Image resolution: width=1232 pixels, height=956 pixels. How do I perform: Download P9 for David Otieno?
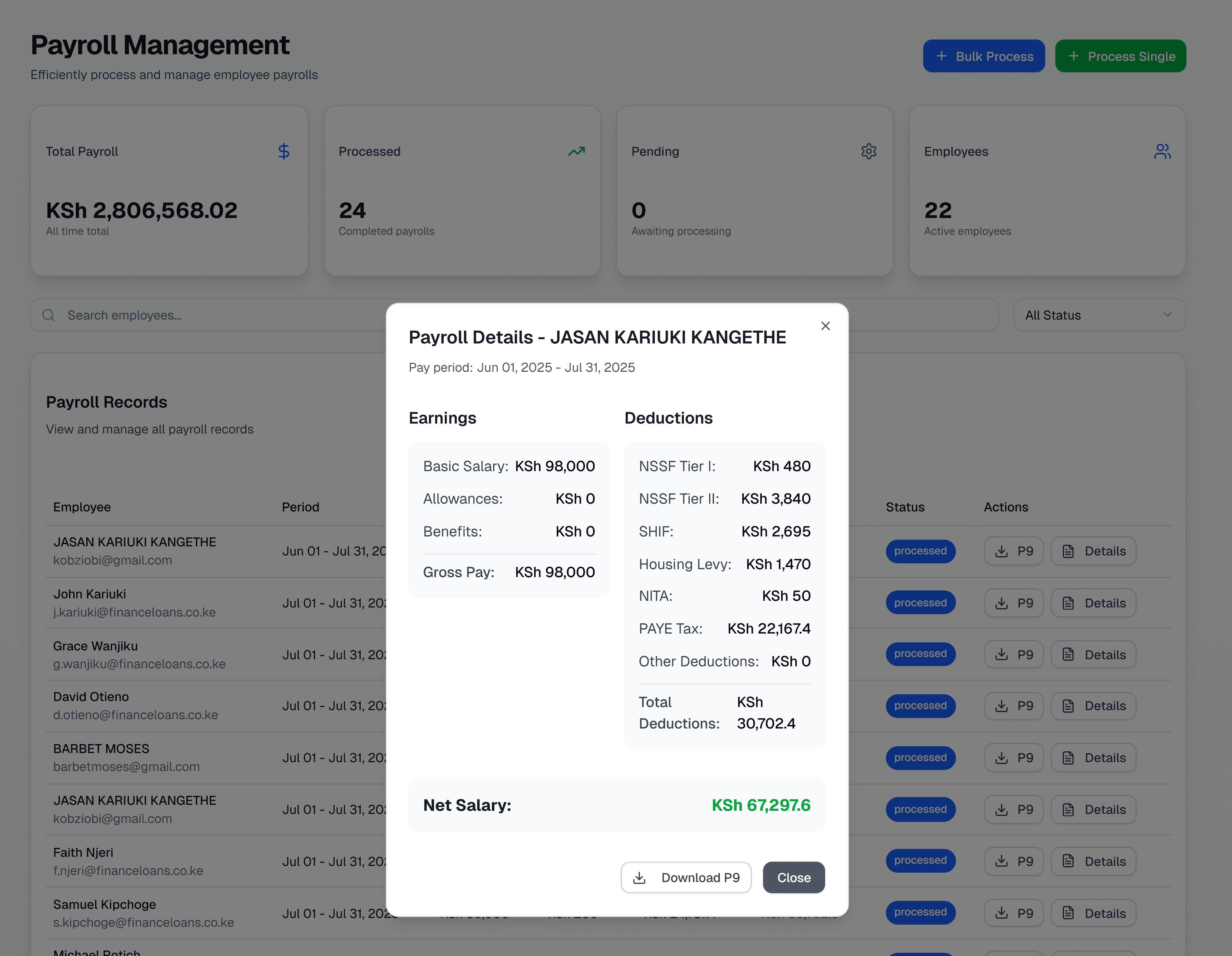click(1014, 706)
